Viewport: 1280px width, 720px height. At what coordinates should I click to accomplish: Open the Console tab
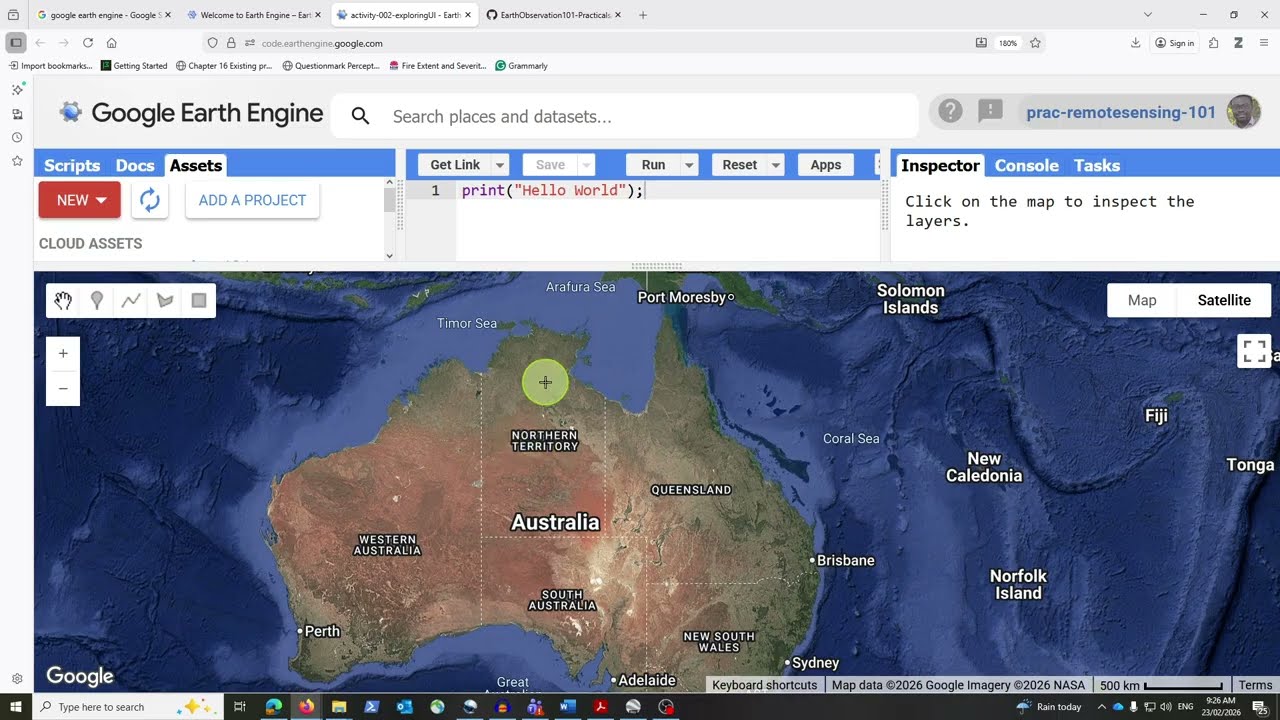pos(1026,166)
